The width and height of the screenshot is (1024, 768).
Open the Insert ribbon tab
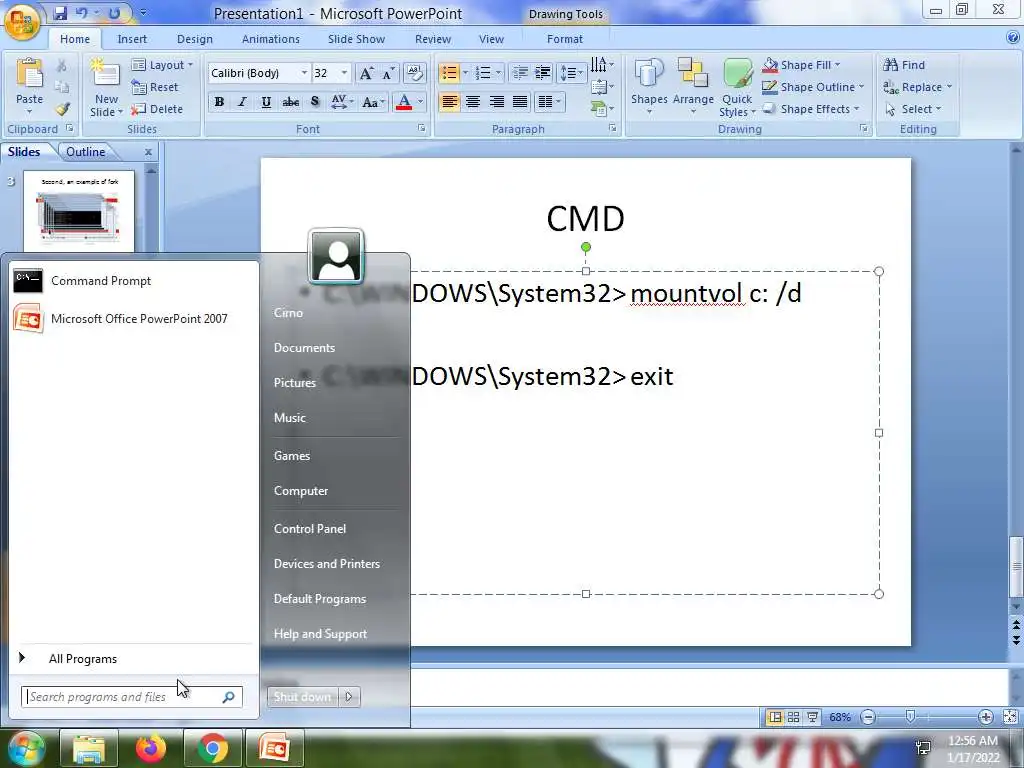point(132,39)
